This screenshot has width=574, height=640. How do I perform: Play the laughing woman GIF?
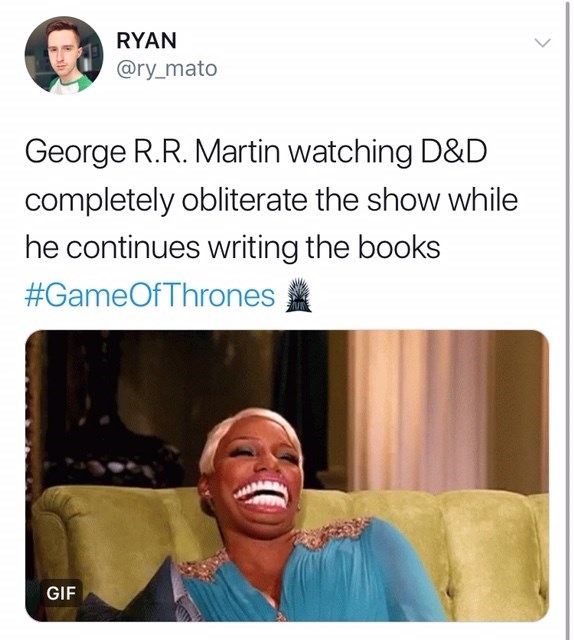tap(287, 476)
